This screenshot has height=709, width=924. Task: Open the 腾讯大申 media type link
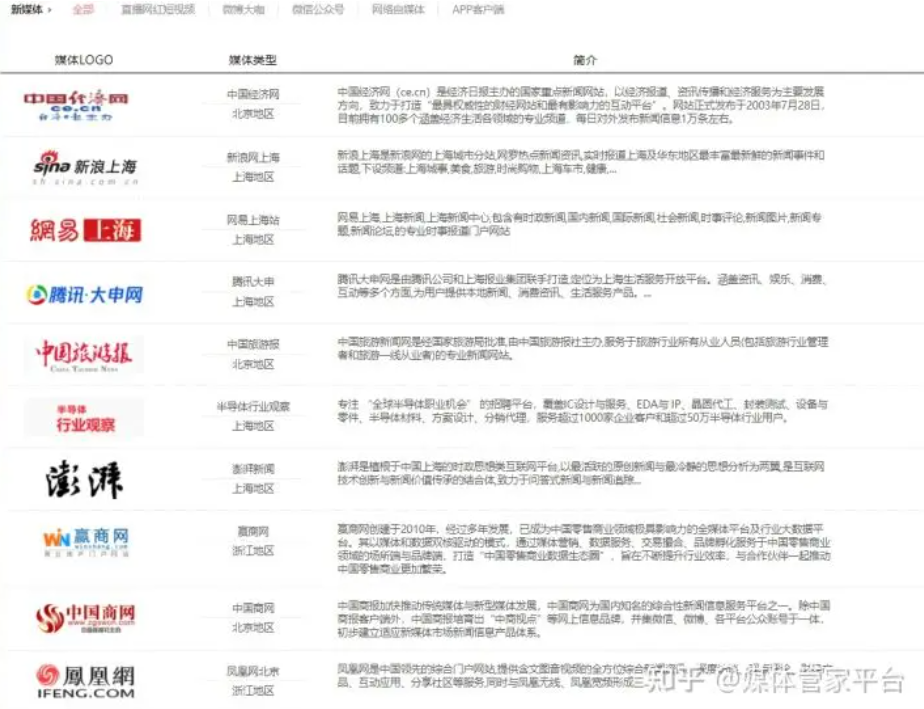tap(253, 282)
